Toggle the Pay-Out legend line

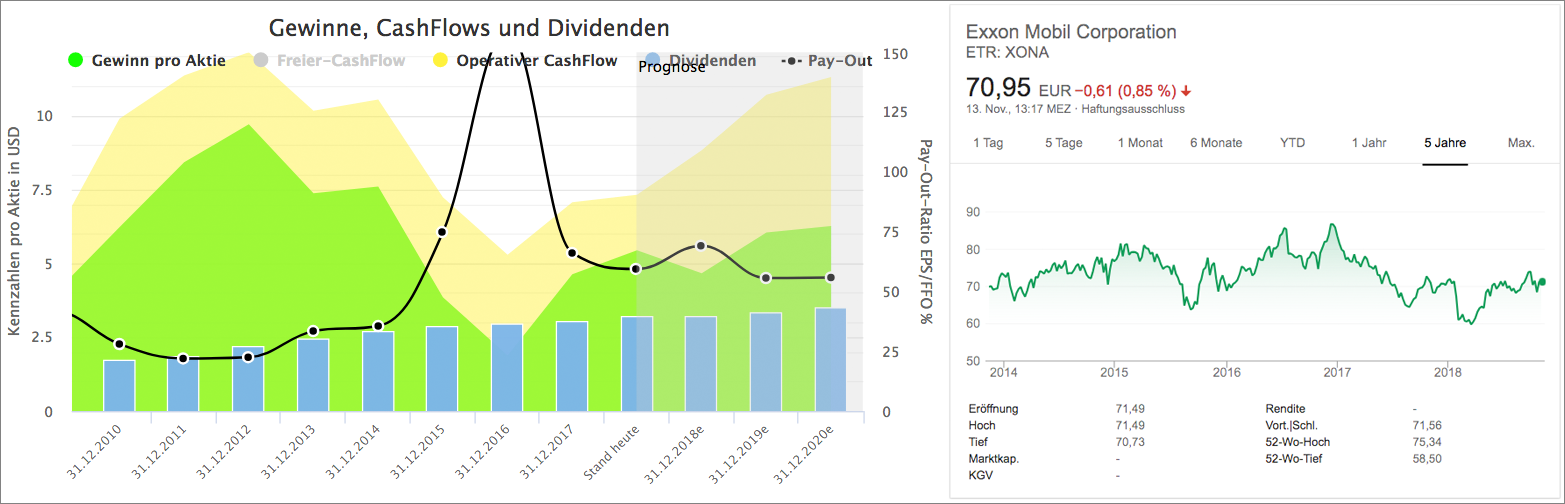pos(826,60)
